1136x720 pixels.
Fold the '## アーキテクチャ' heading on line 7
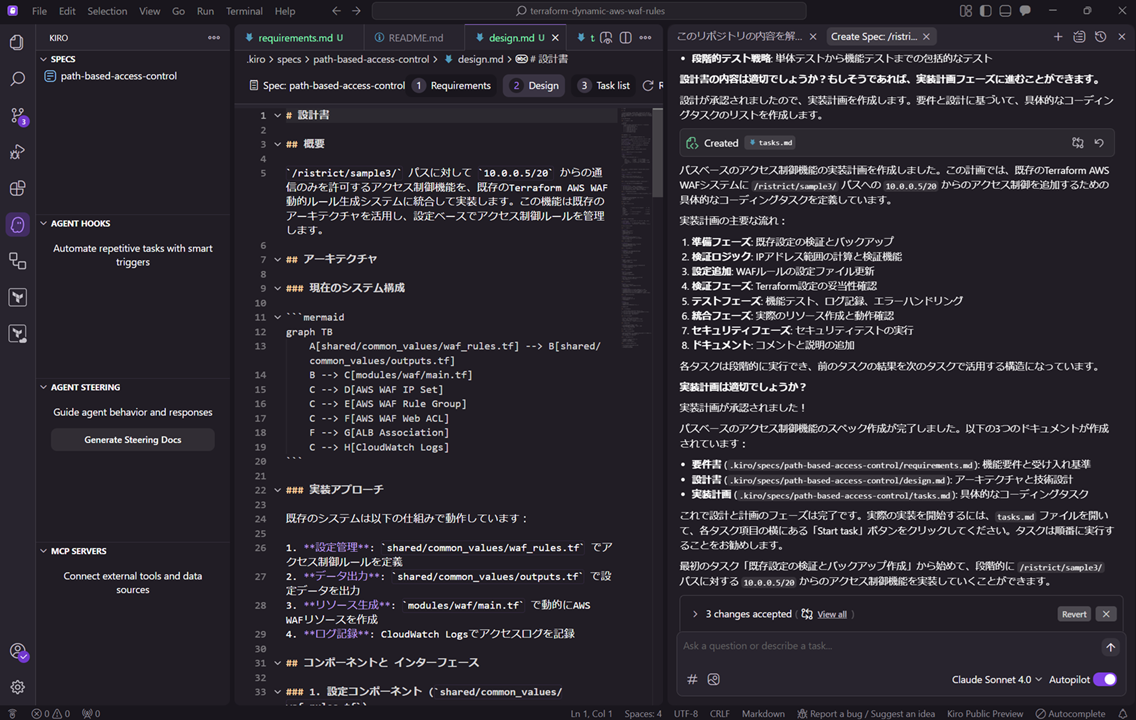[x=277, y=259]
